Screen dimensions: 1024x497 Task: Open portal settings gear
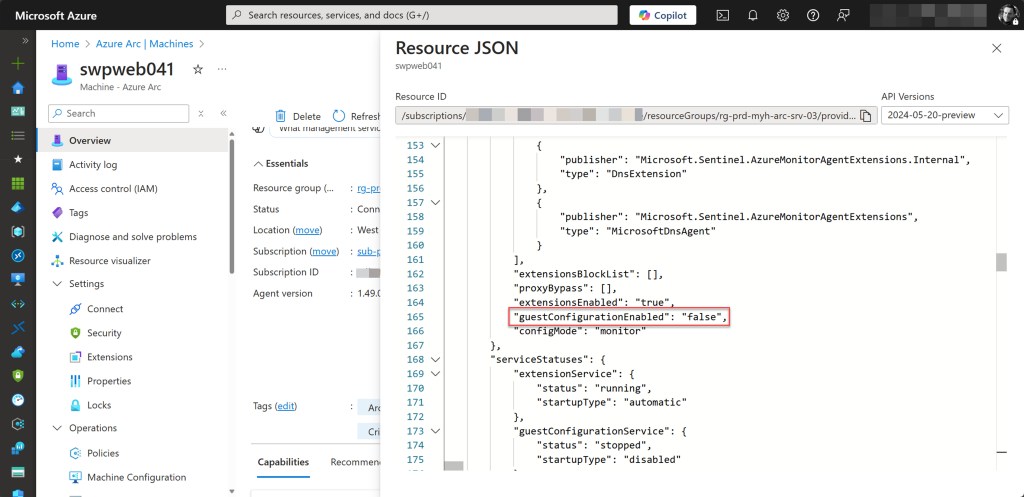pos(783,15)
